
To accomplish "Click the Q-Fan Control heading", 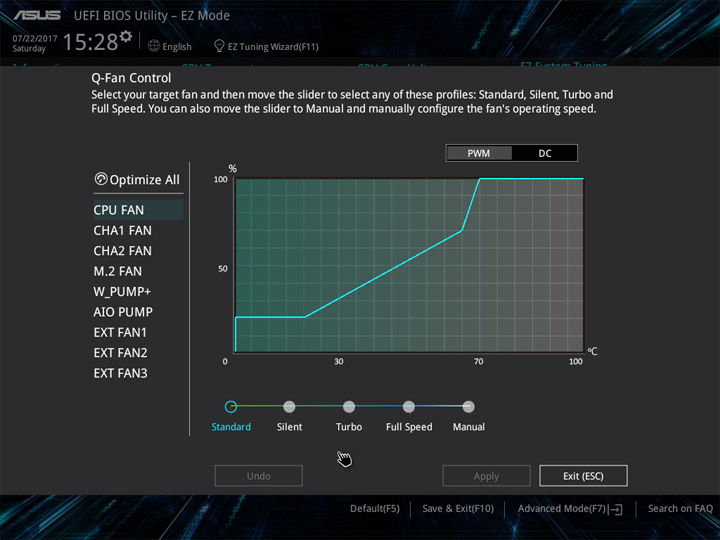I will tap(131, 78).
